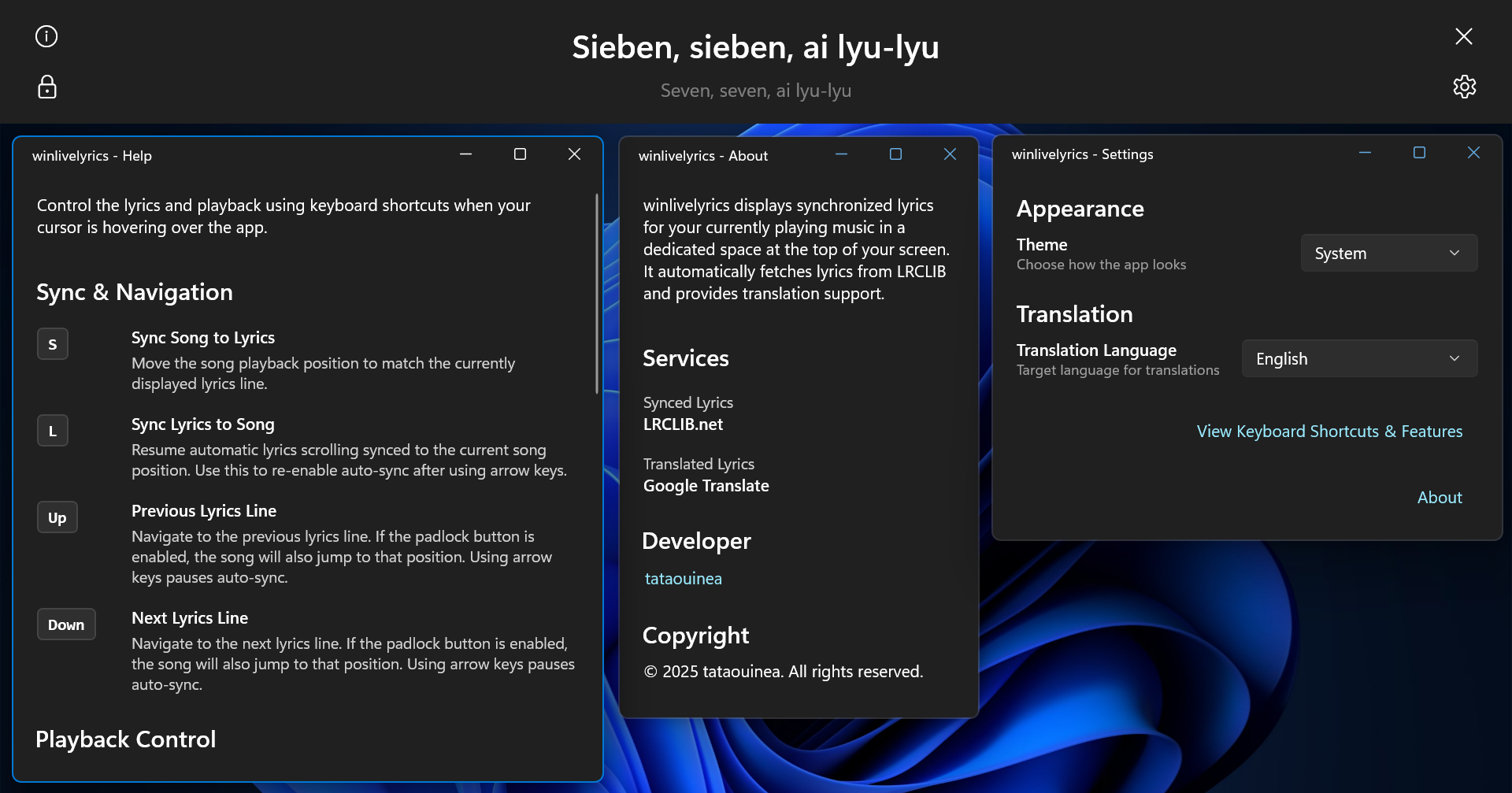Click 'Next Lyrics Line' heading

click(x=190, y=618)
